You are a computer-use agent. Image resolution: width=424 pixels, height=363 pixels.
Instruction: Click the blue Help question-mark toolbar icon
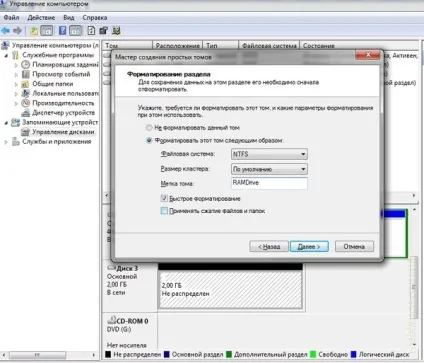click(62, 31)
